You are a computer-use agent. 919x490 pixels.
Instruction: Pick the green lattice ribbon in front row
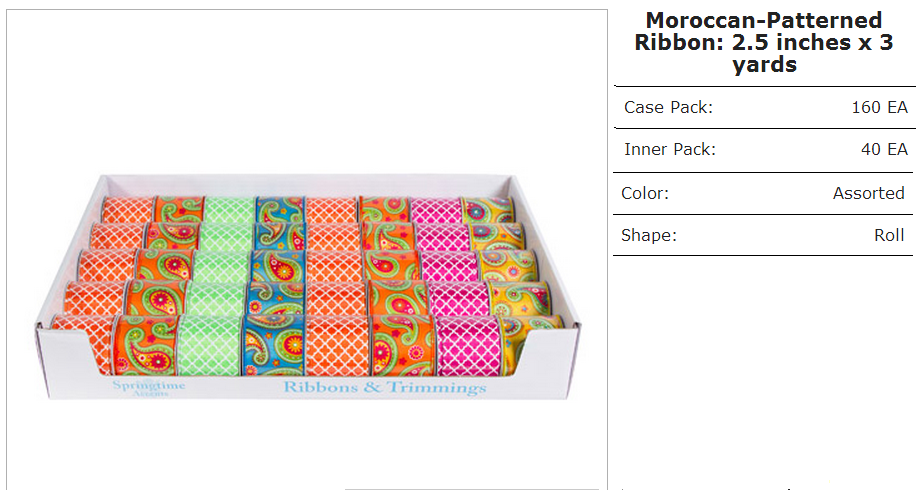tap(208, 345)
